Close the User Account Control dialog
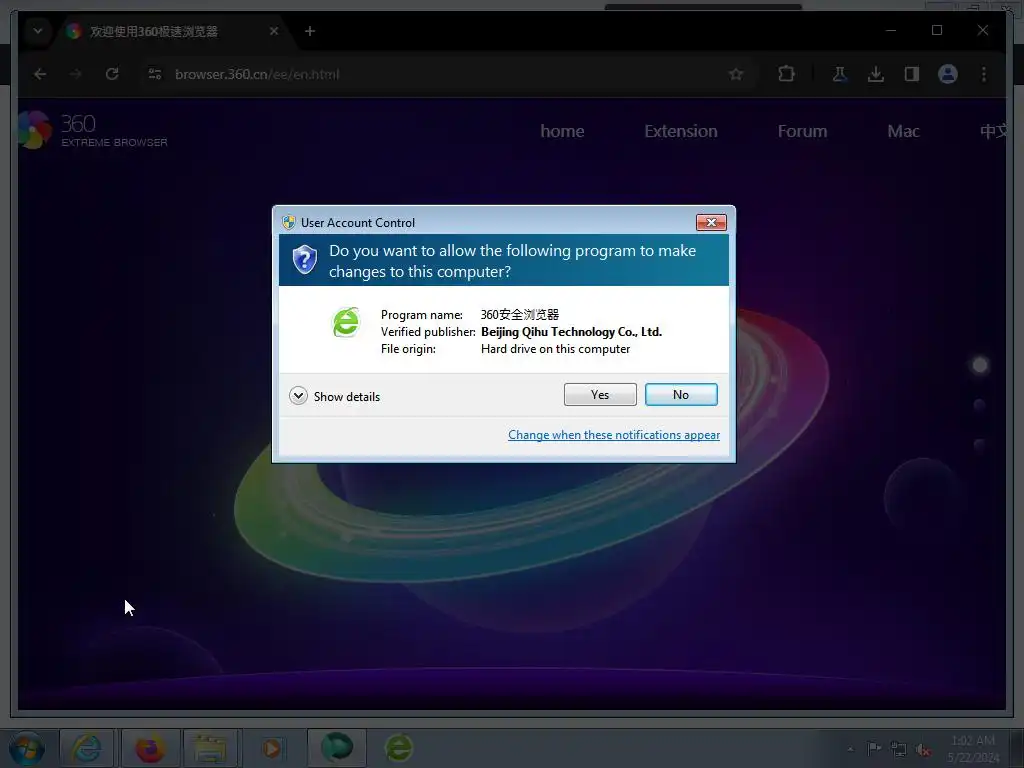This screenshot has height=768, width=1024. [x=711, y=223]
